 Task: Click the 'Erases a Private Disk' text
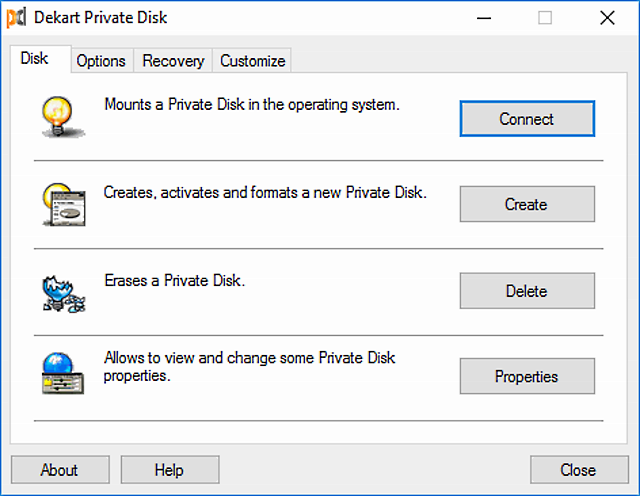click(x=175, y=281)
